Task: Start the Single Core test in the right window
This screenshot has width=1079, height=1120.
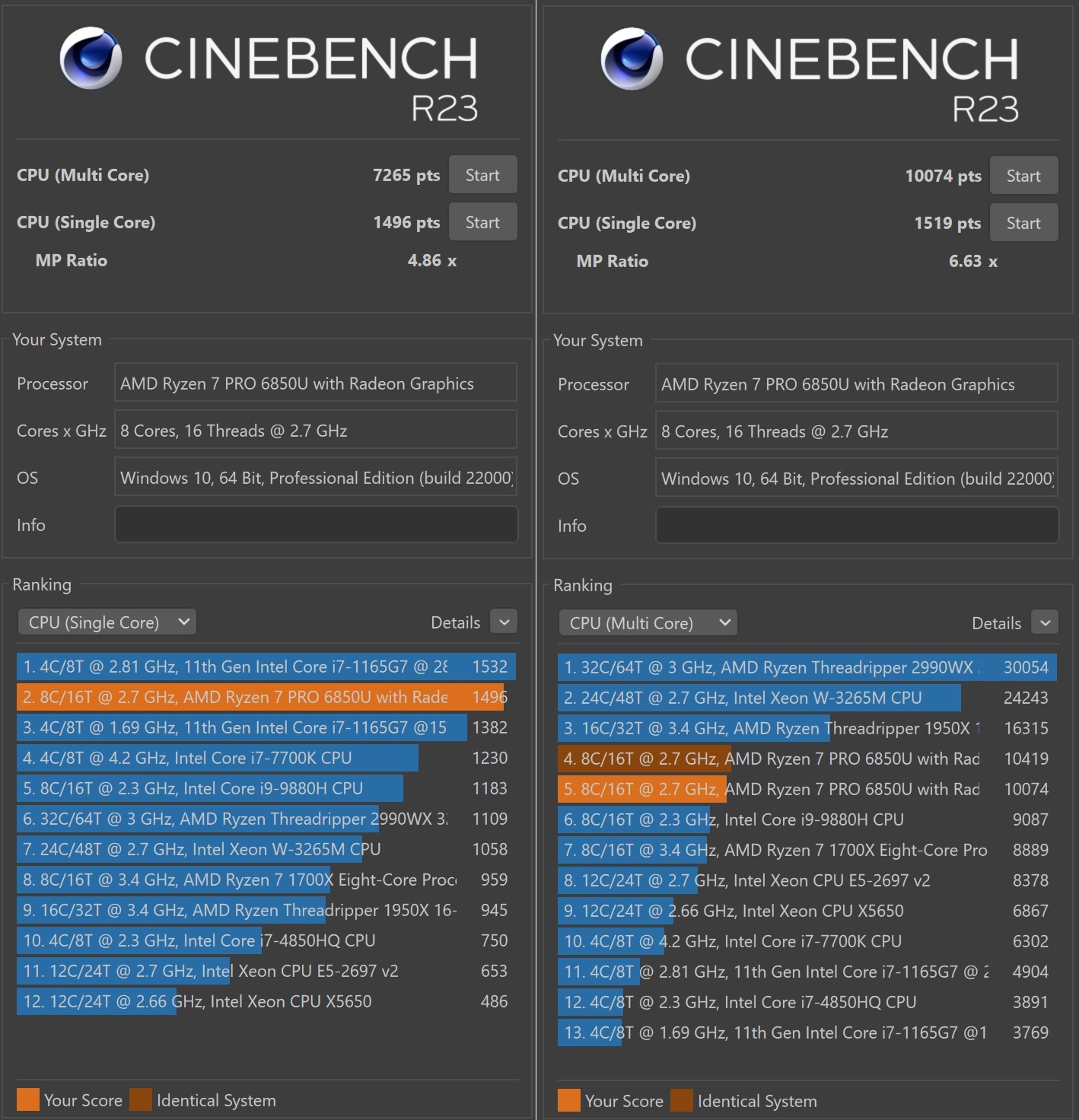Action: click(1023, 223)
